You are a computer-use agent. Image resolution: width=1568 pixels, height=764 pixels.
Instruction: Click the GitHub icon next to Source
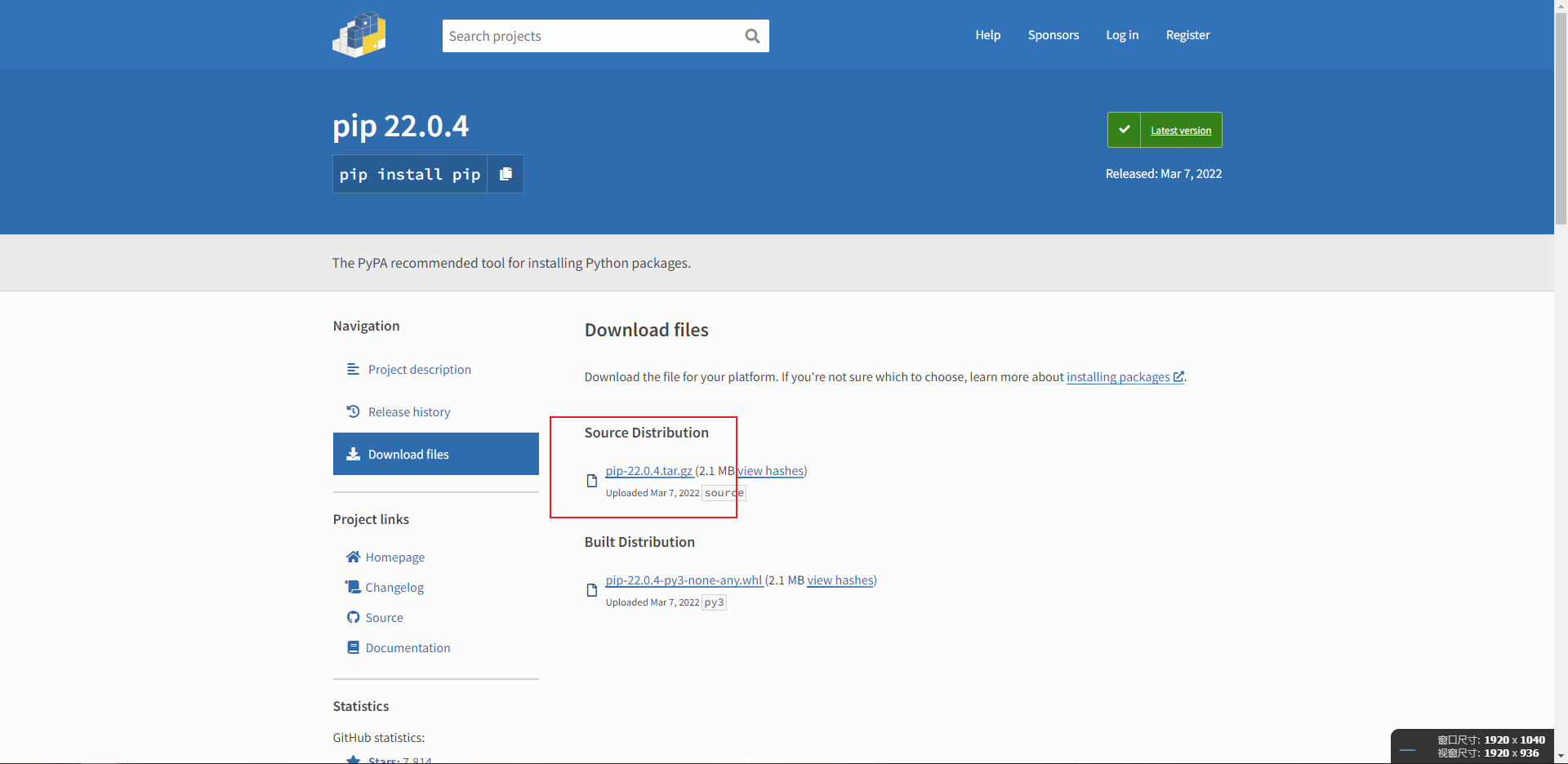(x=353, y=617)
